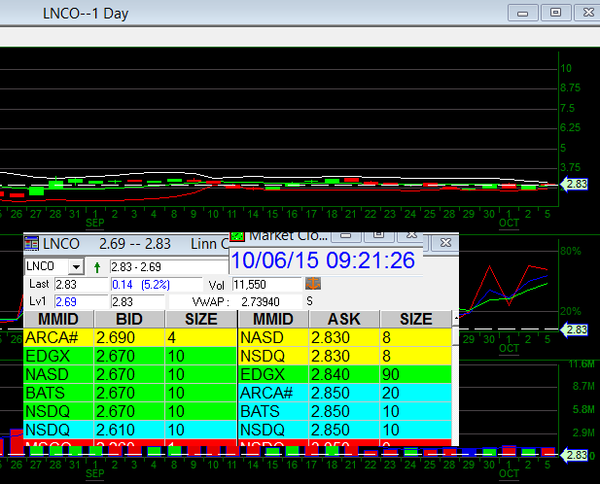
Task: Click the orange icon beside the Vol field
Action: [x=313, y=284]
